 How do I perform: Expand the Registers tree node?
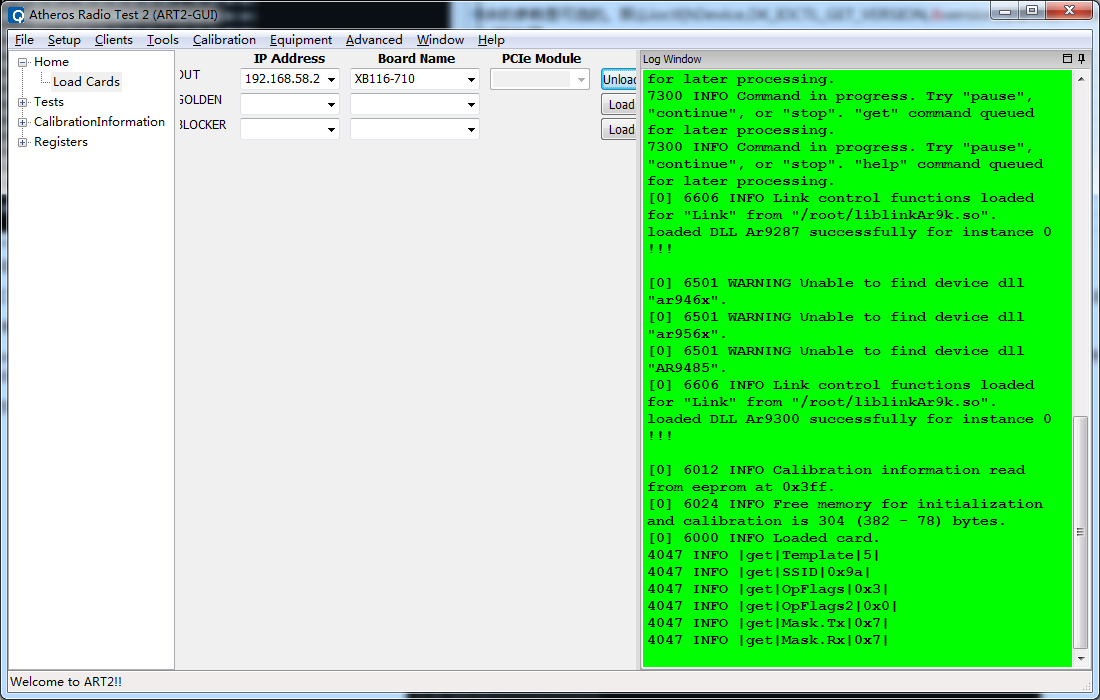point(22,142)
